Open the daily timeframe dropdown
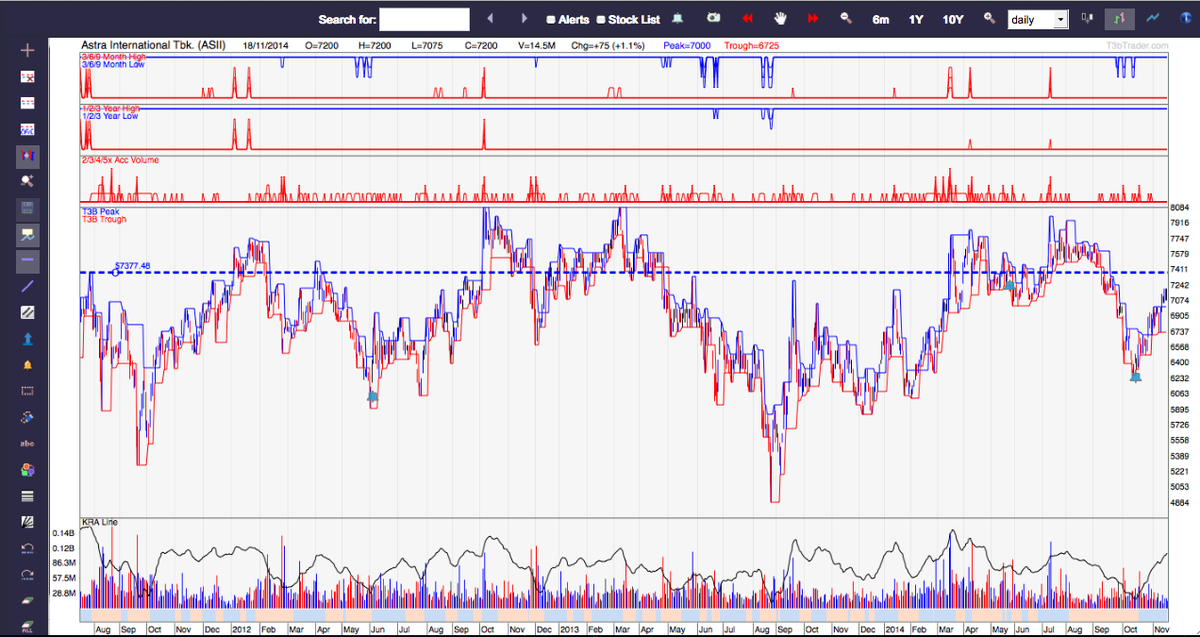 [1038, 20]
